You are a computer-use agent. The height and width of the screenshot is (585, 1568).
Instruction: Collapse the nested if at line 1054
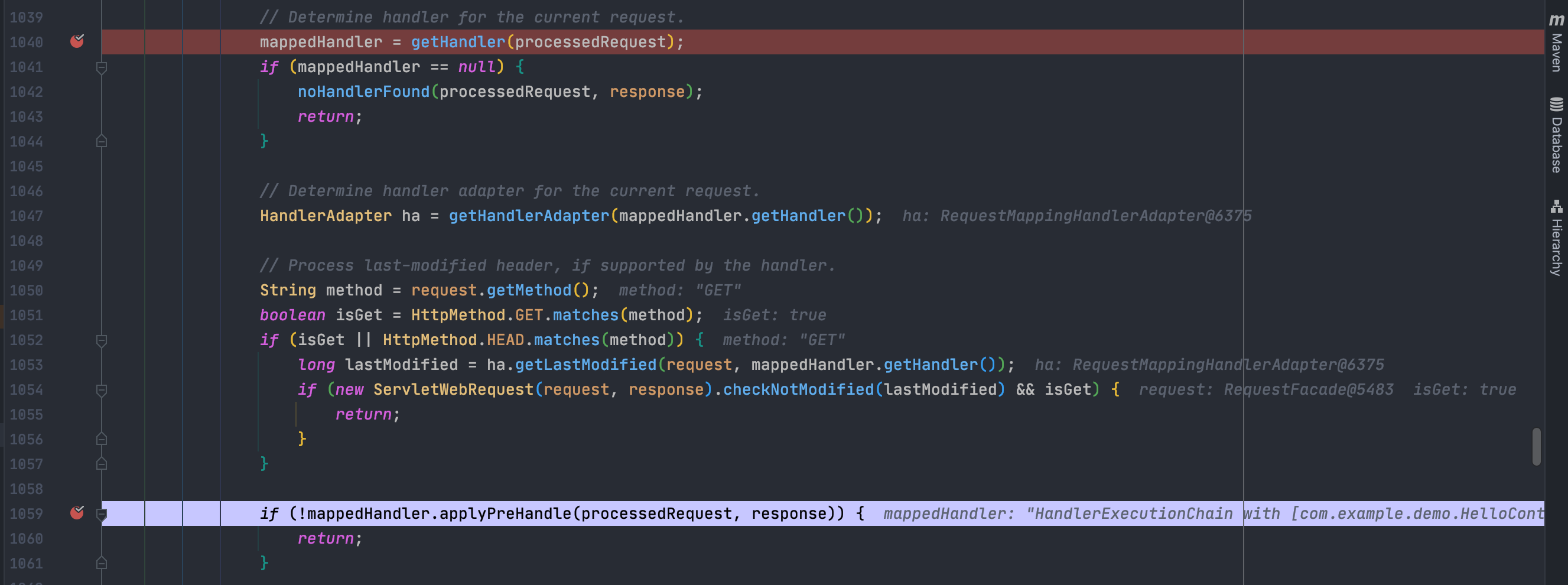(x=102, y=389)
